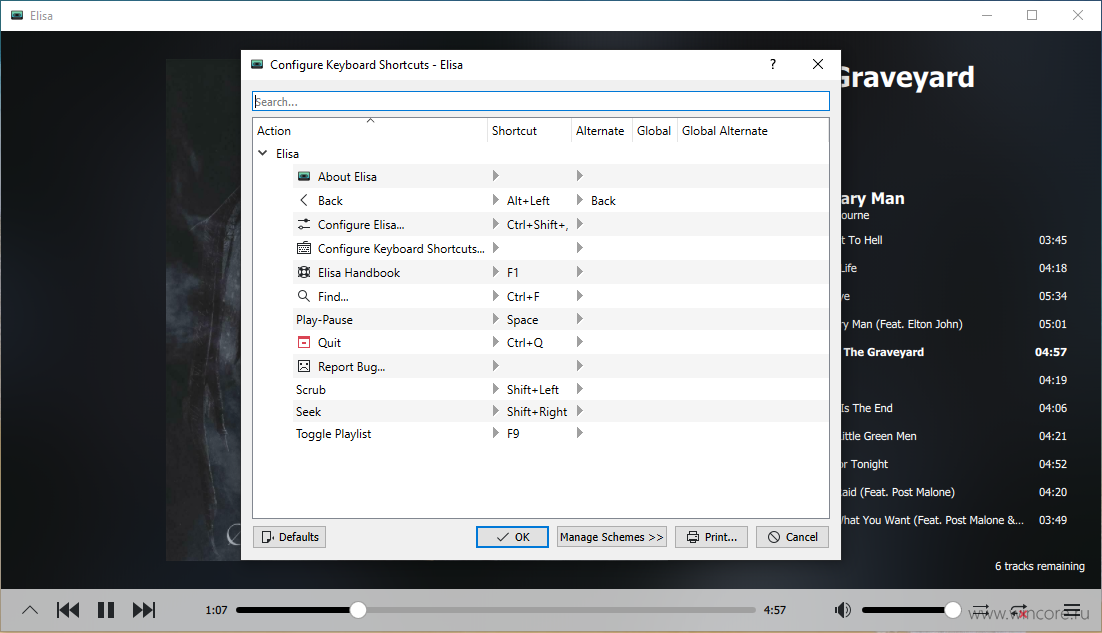Sort by the Action column header

[370, 131]
